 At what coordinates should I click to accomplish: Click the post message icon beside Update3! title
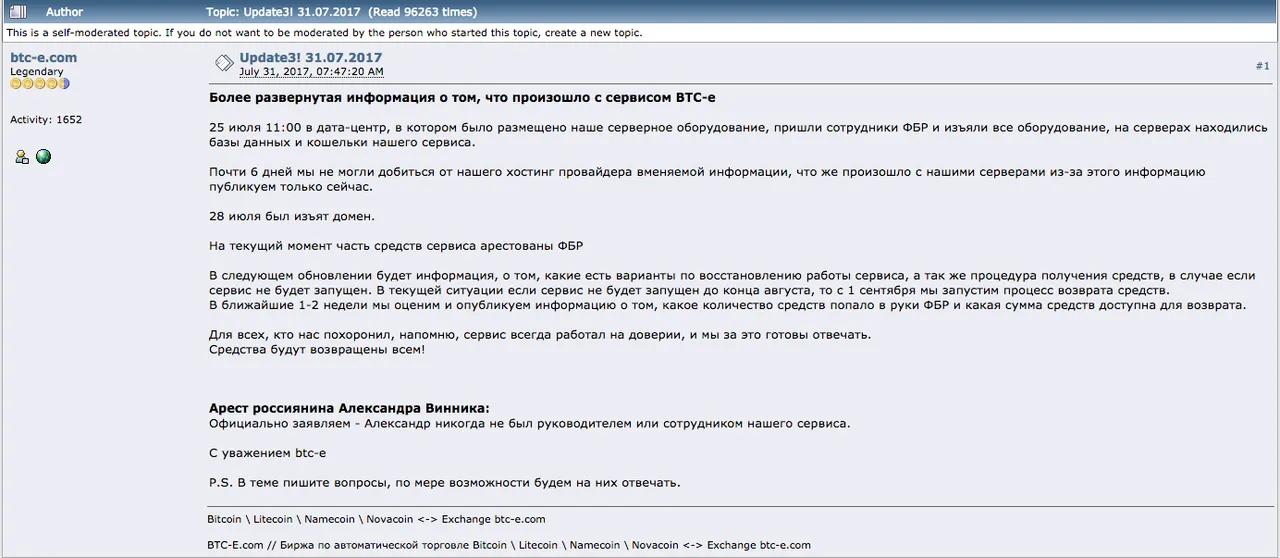pos(224,63)
